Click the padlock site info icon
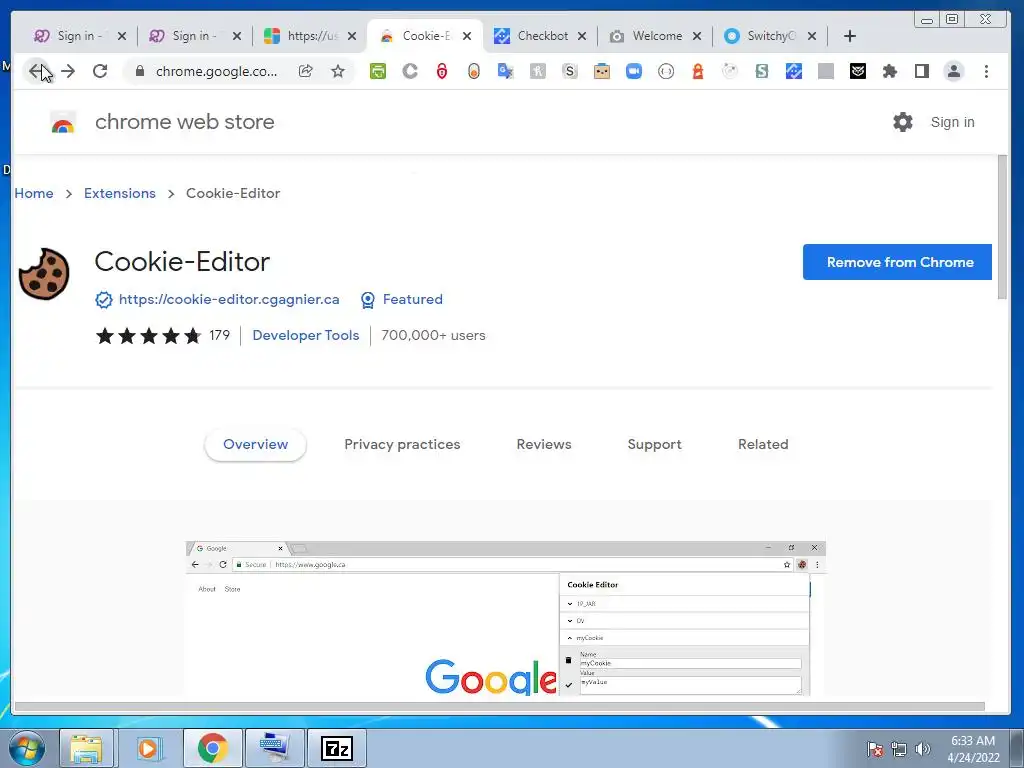 [140, 71]
